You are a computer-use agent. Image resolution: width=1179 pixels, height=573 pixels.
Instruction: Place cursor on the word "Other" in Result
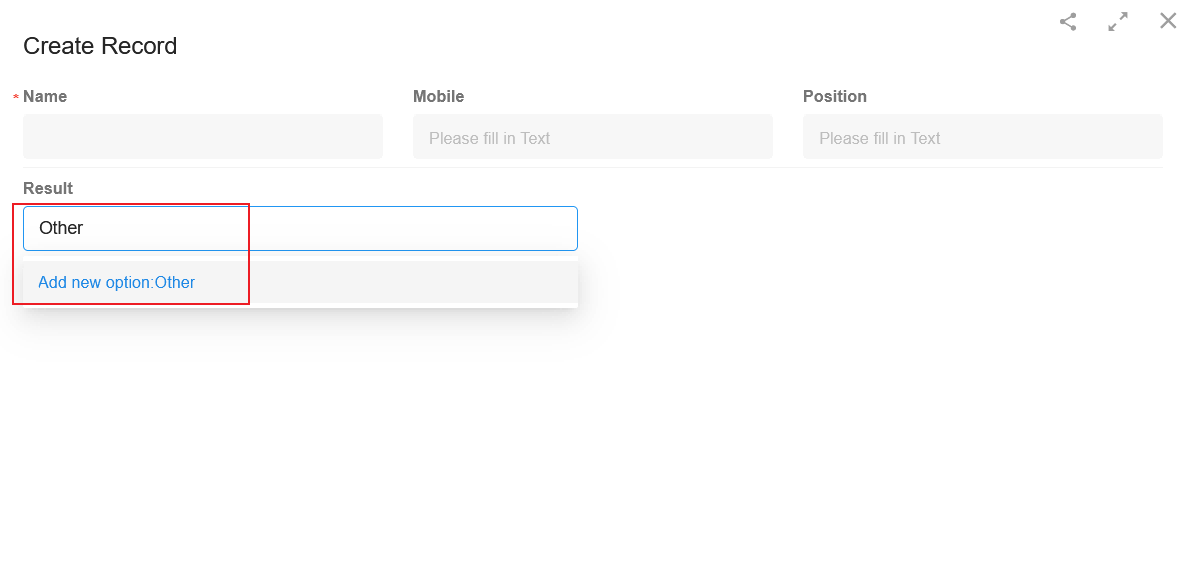61,228
